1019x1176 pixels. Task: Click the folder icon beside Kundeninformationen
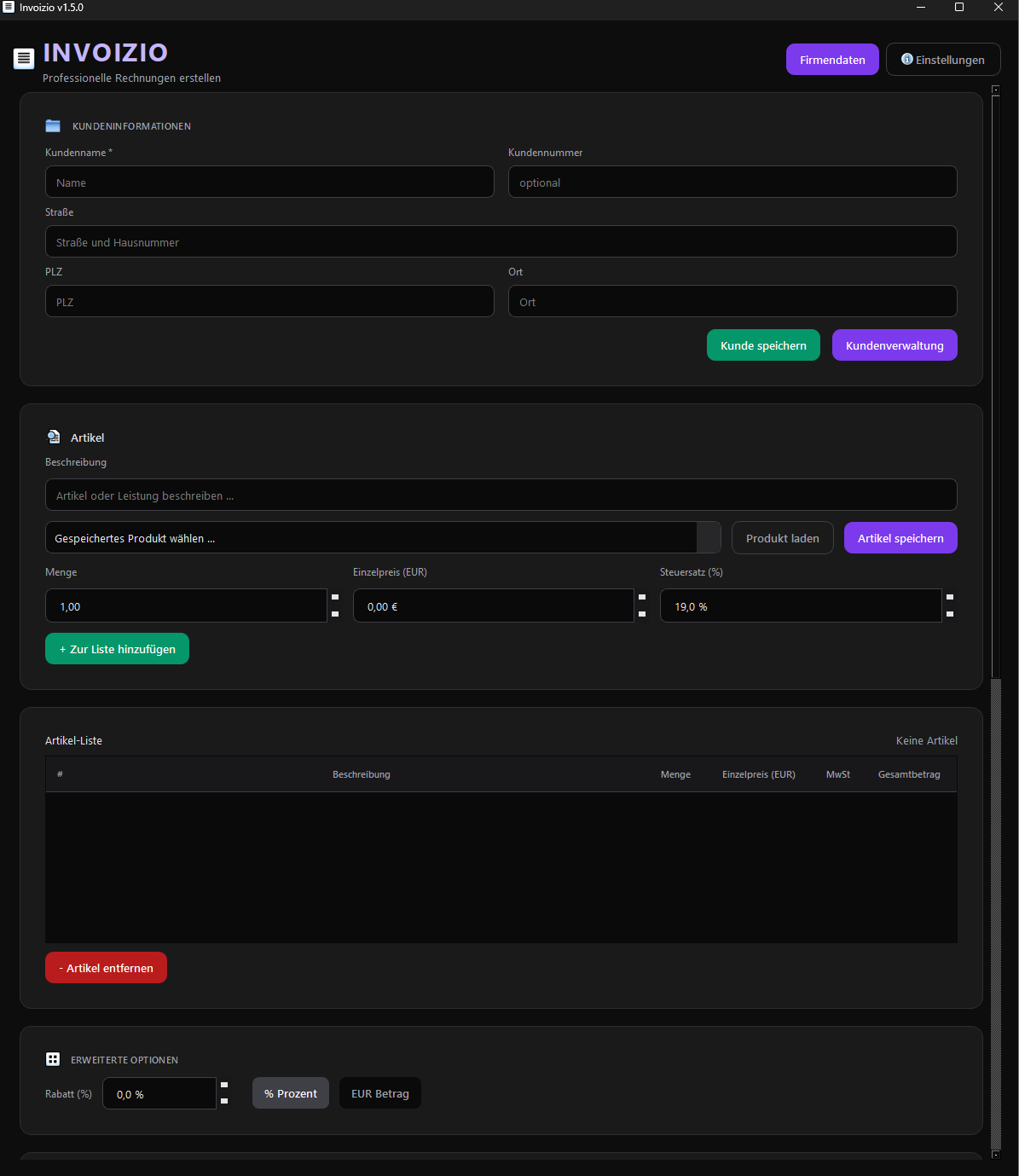(x=53, y=126)
